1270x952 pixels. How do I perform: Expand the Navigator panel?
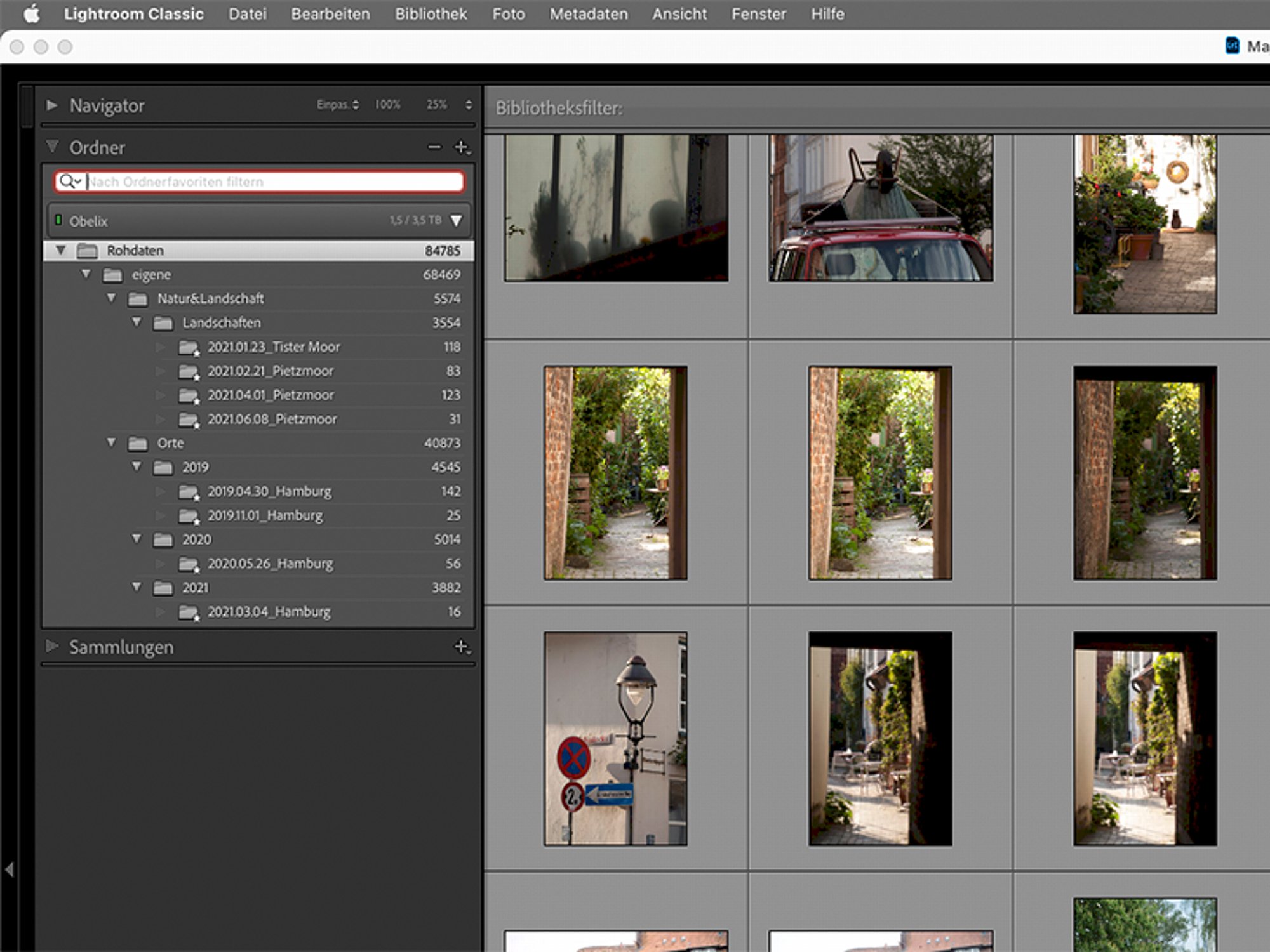(x=52, y=105)
